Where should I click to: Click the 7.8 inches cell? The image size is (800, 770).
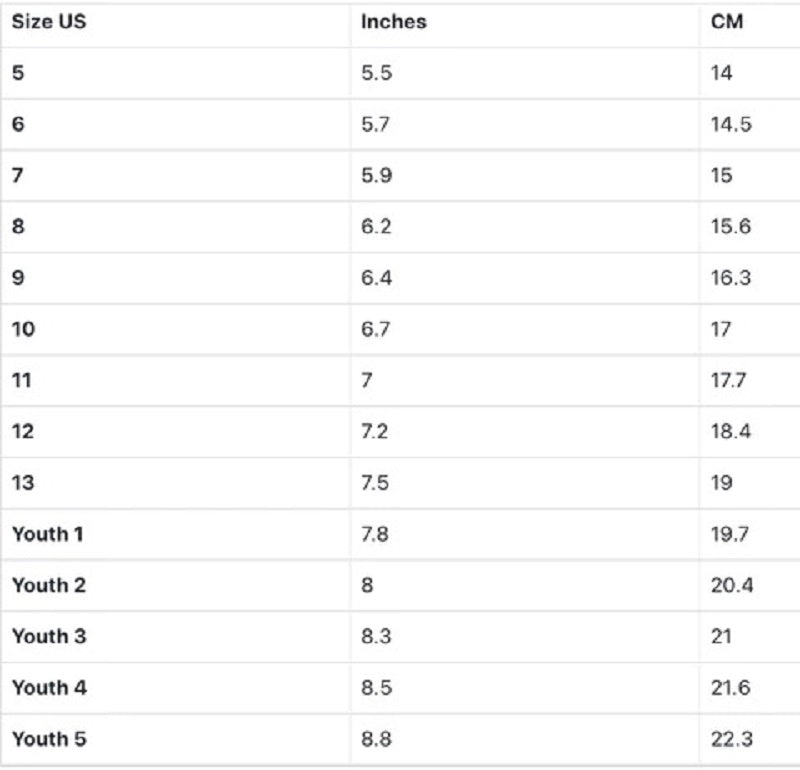pyautogui.click(x=375, y=534)
